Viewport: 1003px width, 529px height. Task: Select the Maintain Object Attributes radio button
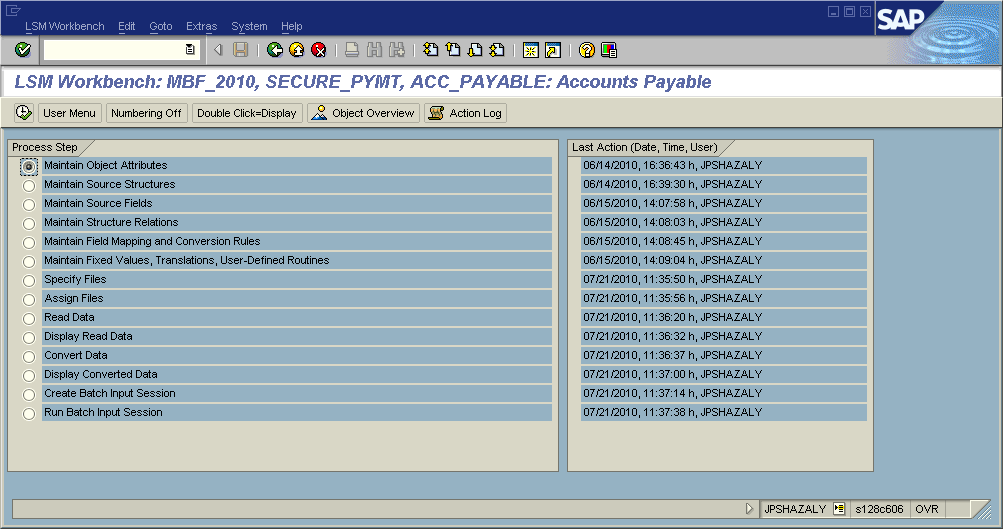29,166
